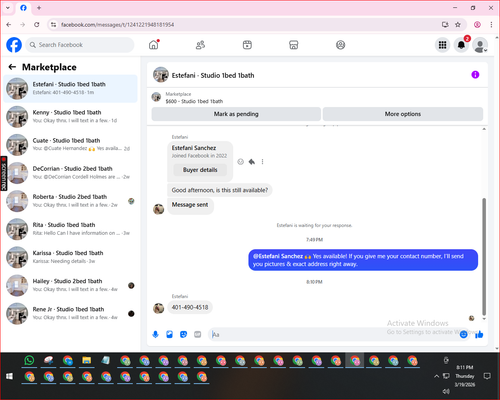Open the Notifications bell icon

pyautogui.click(x=461, y=45)
